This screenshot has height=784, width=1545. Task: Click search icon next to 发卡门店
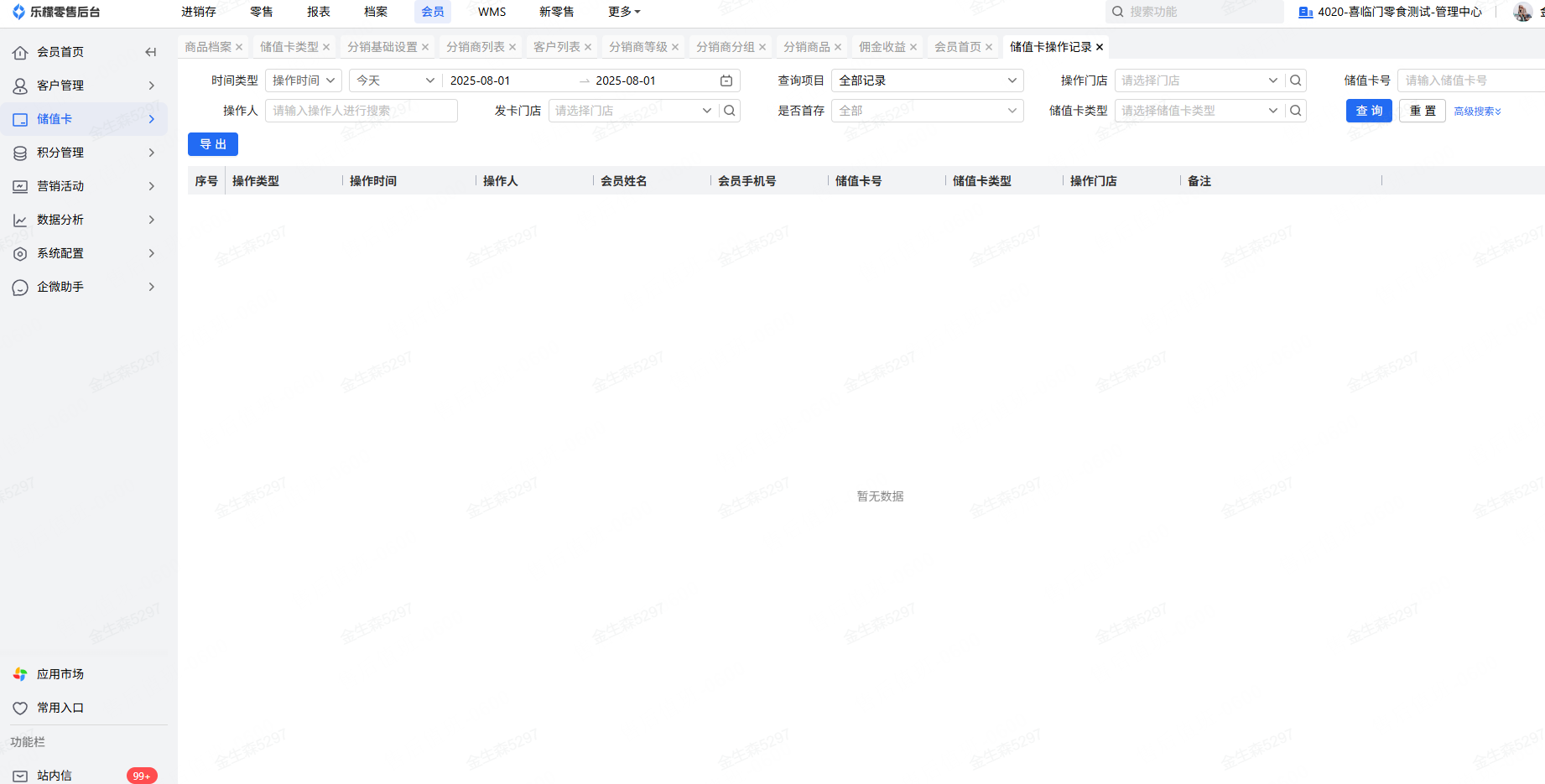pos(730,111)
